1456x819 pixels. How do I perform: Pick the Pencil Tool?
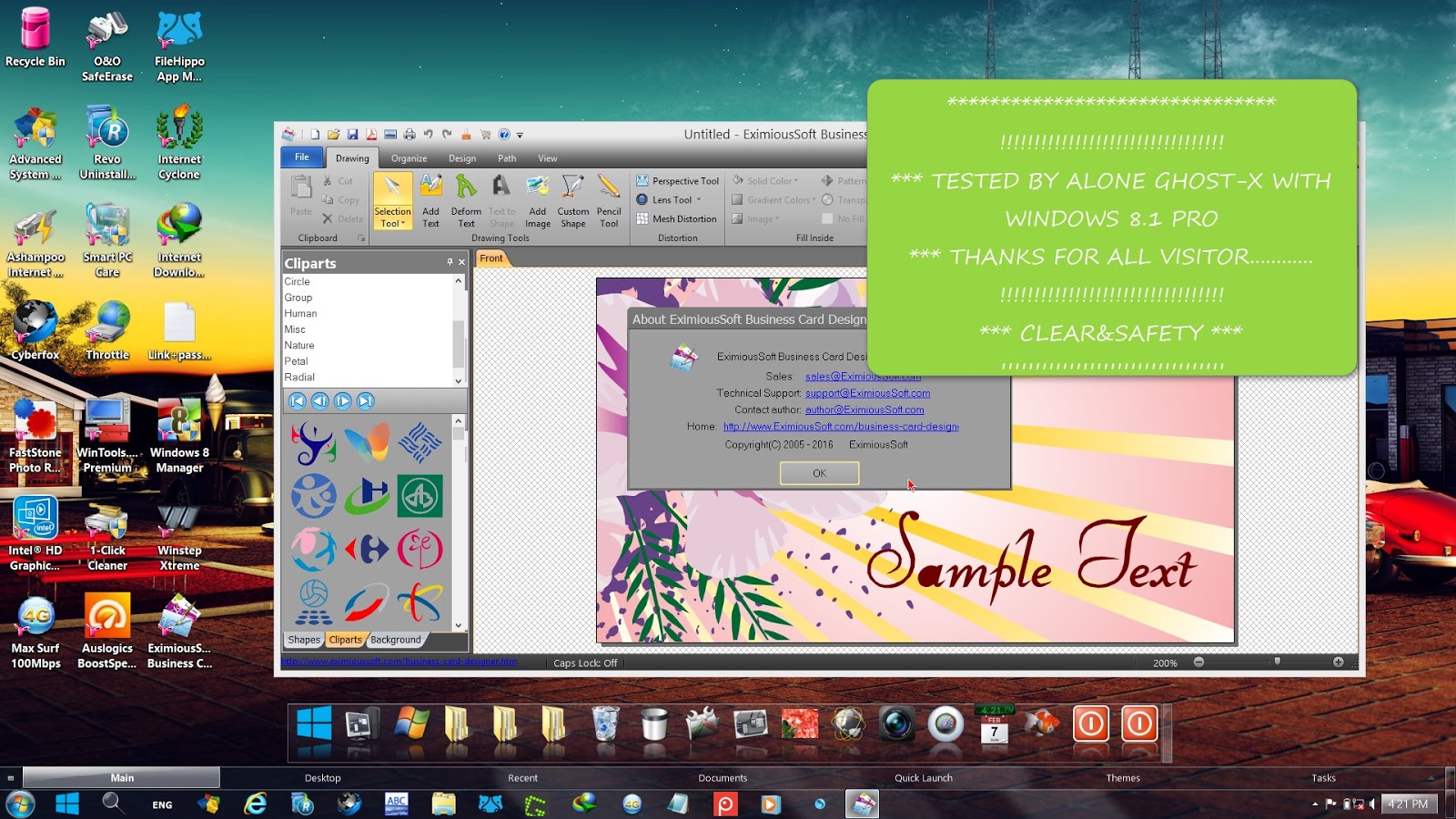[x=609, y=201]
